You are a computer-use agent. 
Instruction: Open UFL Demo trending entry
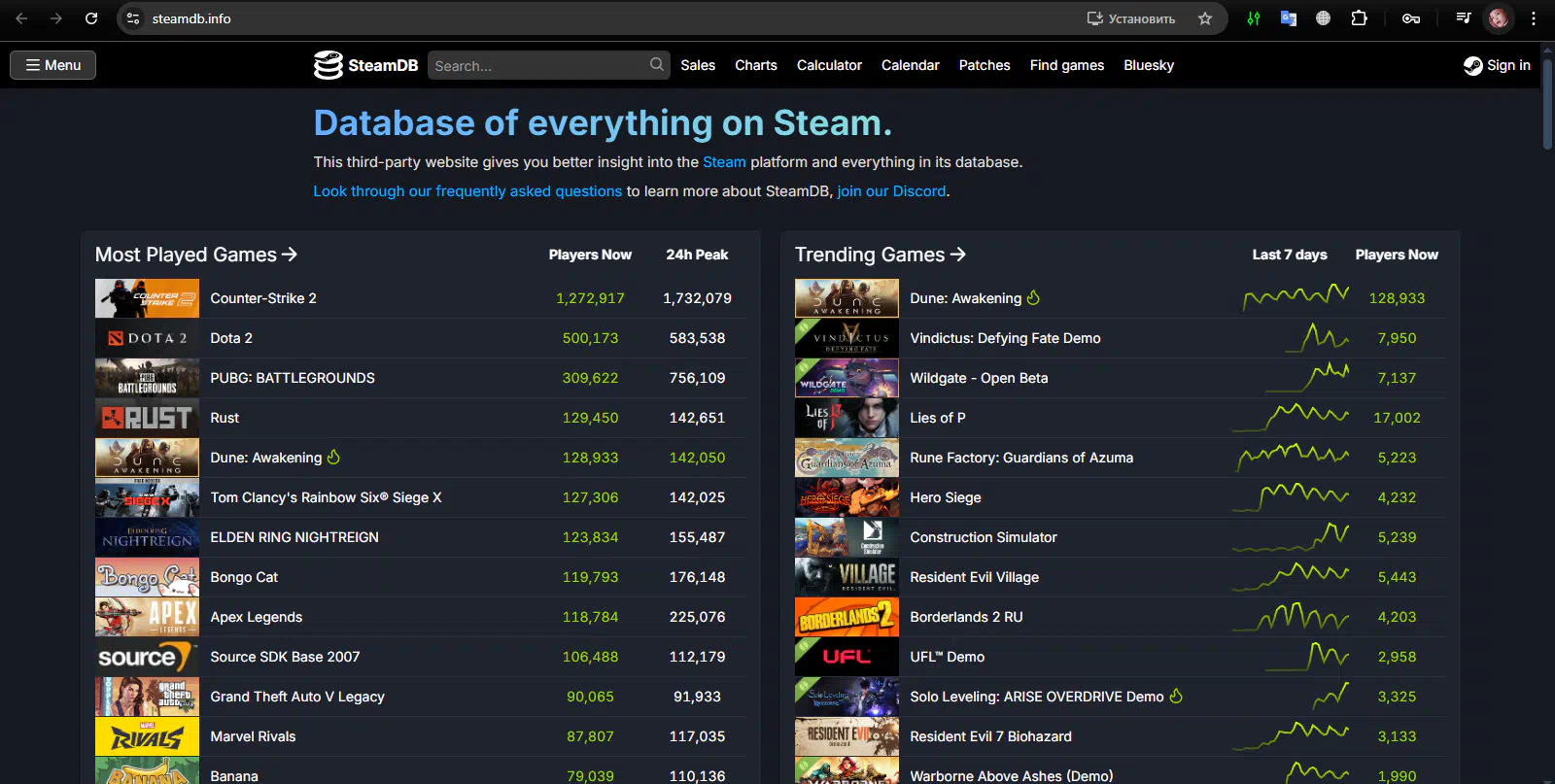948,657
